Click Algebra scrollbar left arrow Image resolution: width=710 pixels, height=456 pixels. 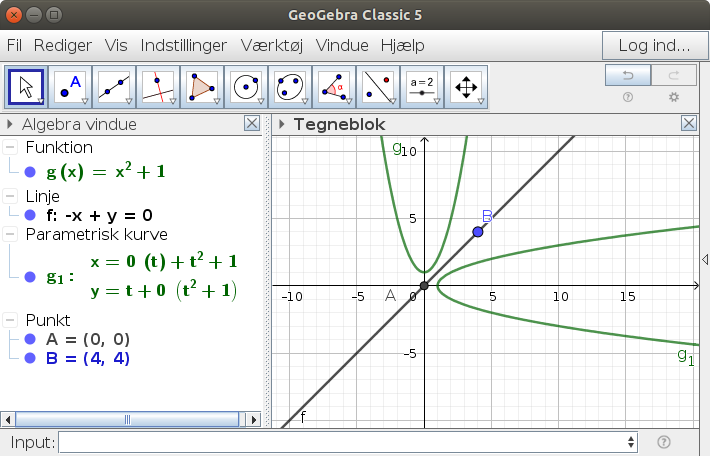click(8, 419)
